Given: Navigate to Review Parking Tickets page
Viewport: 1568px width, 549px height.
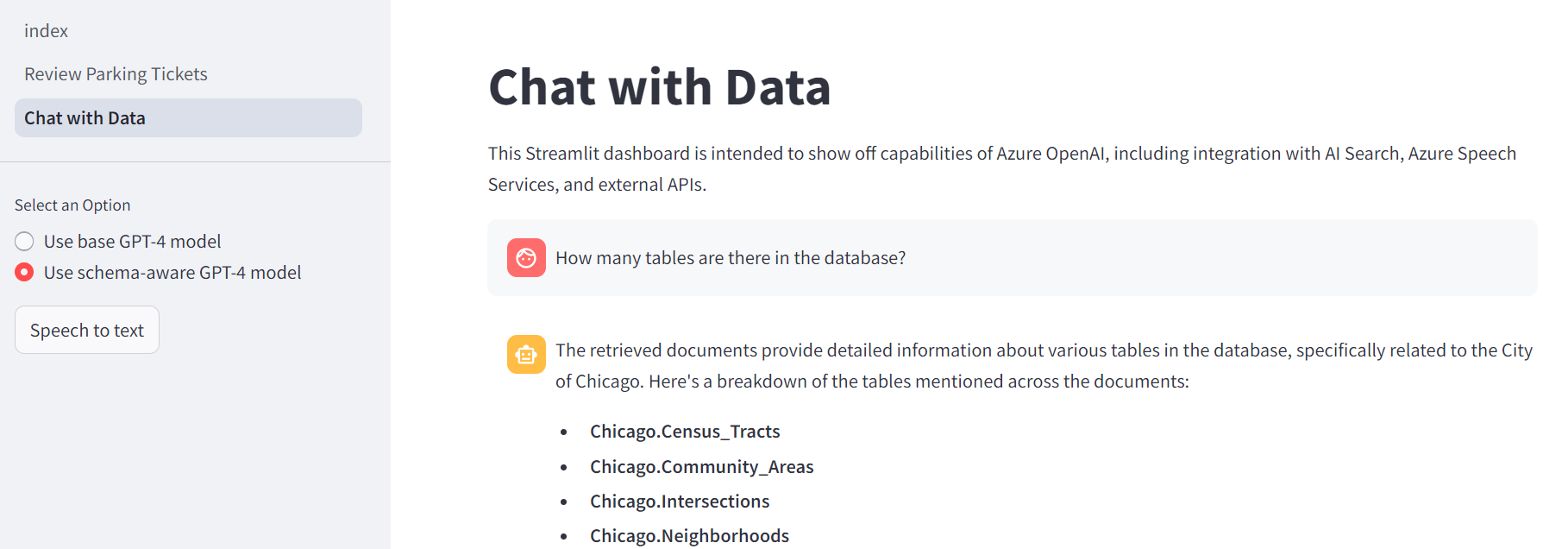Looking at the screenshot, I should pos(116,74).
